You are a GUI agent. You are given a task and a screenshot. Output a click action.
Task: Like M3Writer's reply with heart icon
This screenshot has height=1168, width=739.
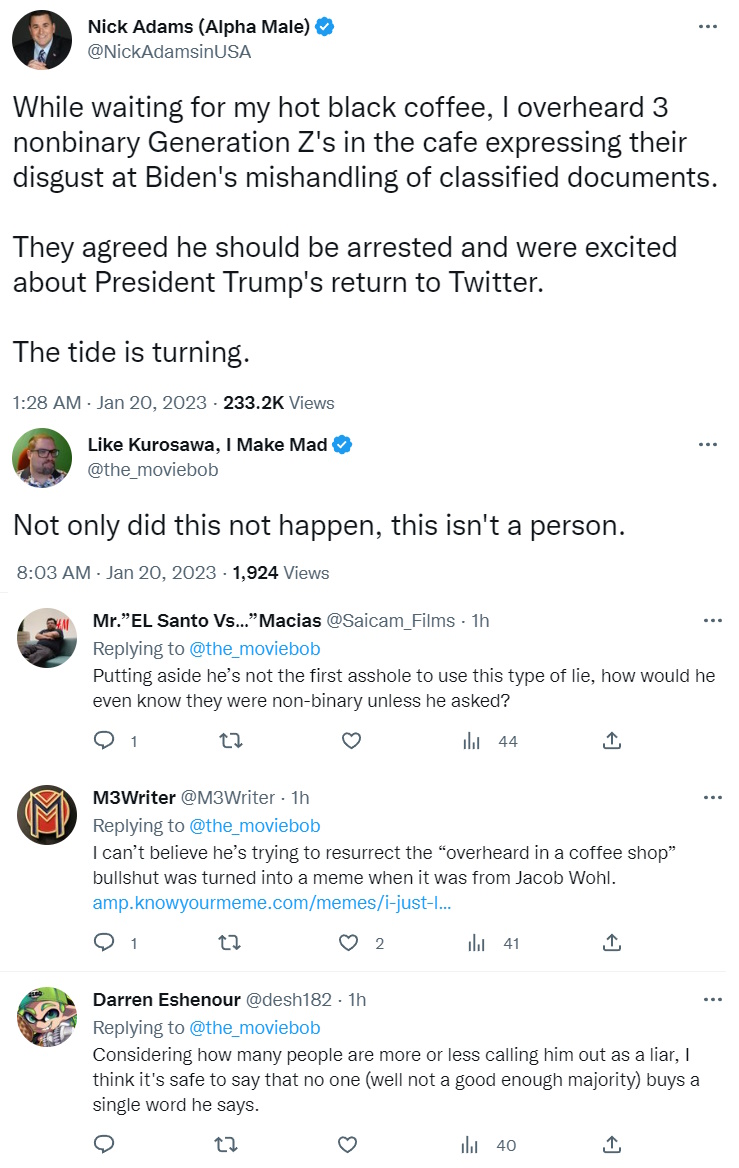coord(349,942)
